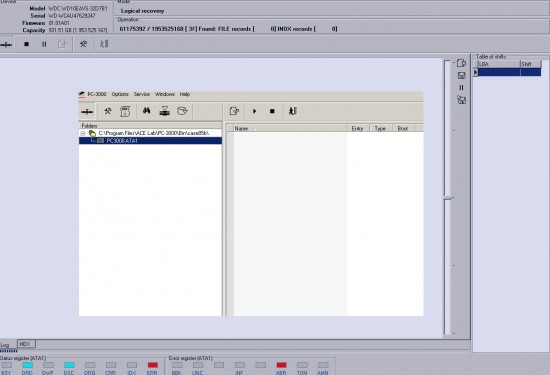Click the cyan DSC status indicator
The width and height of the screenshot is (550, 375).
69,365
